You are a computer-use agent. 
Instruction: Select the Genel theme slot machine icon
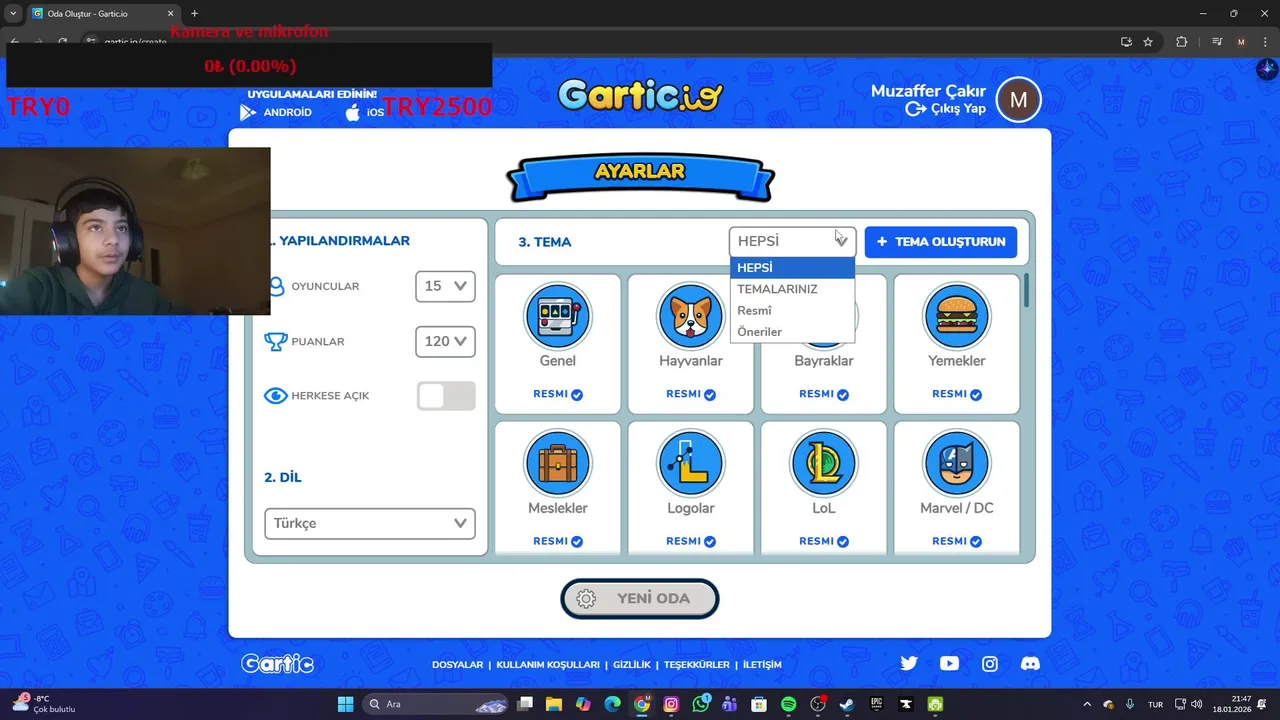point(558,316)
